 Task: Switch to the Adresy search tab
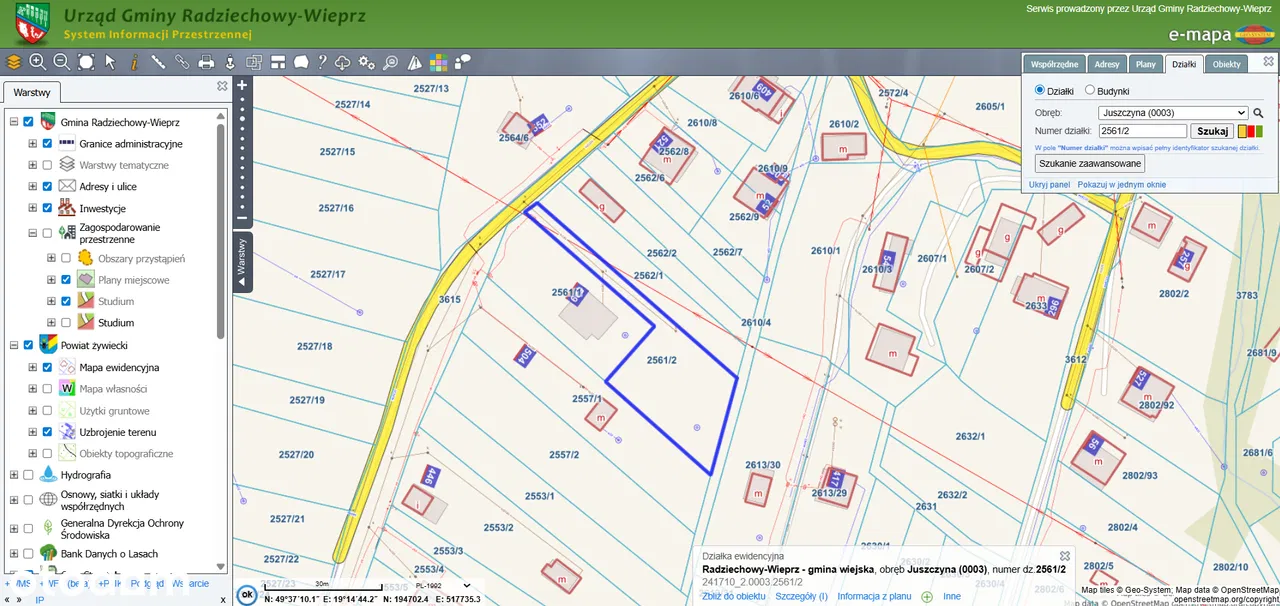coord(1107,64)
